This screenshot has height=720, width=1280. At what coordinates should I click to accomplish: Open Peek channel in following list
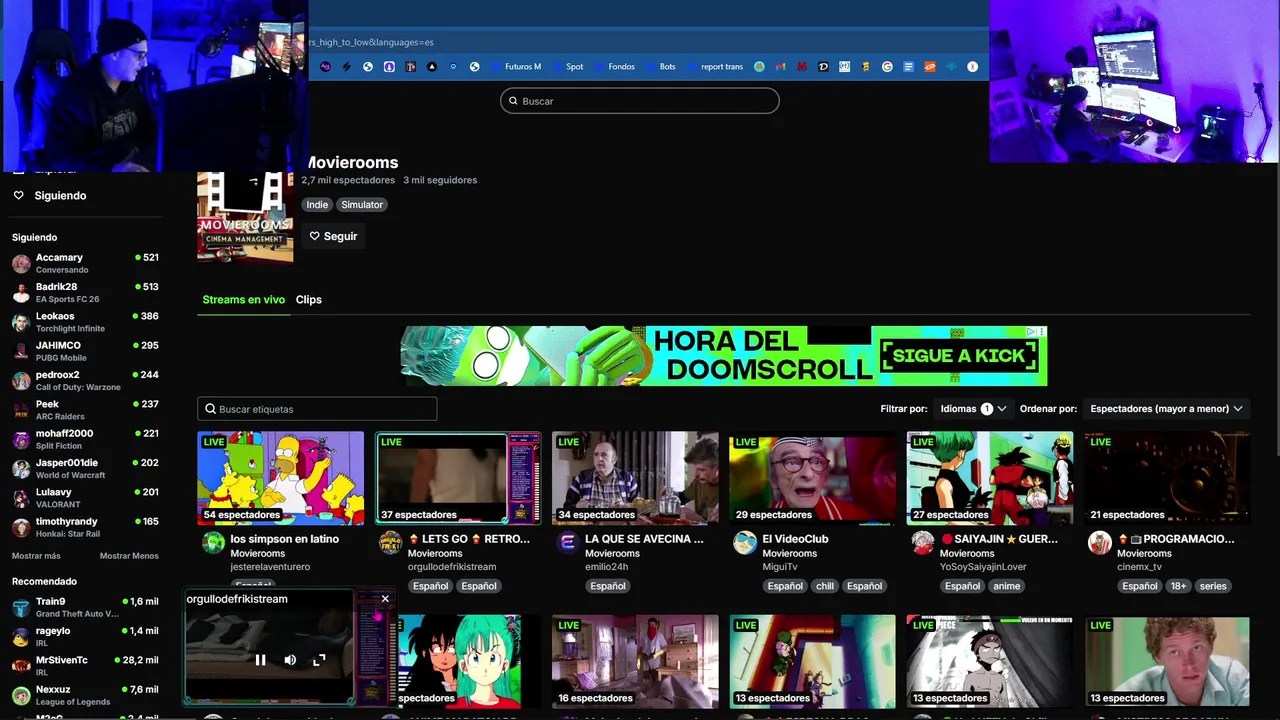(85, 410)
